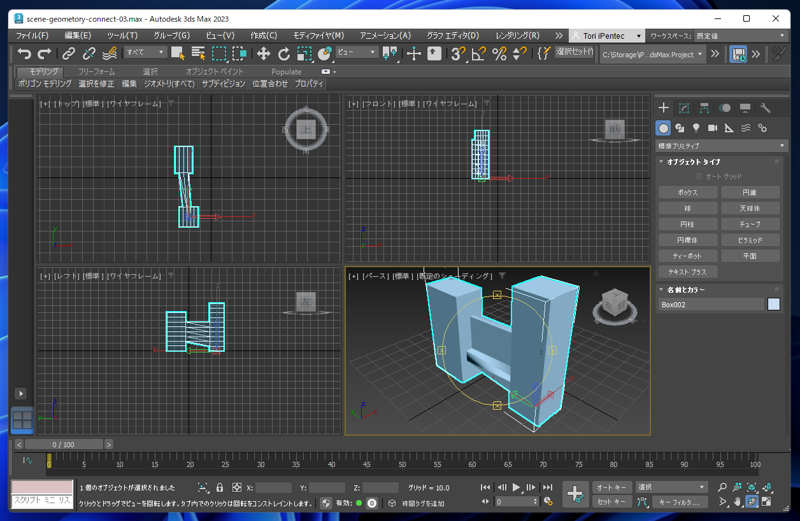
Task: Click the テキスト プラス button
Action: click(688, 272)
